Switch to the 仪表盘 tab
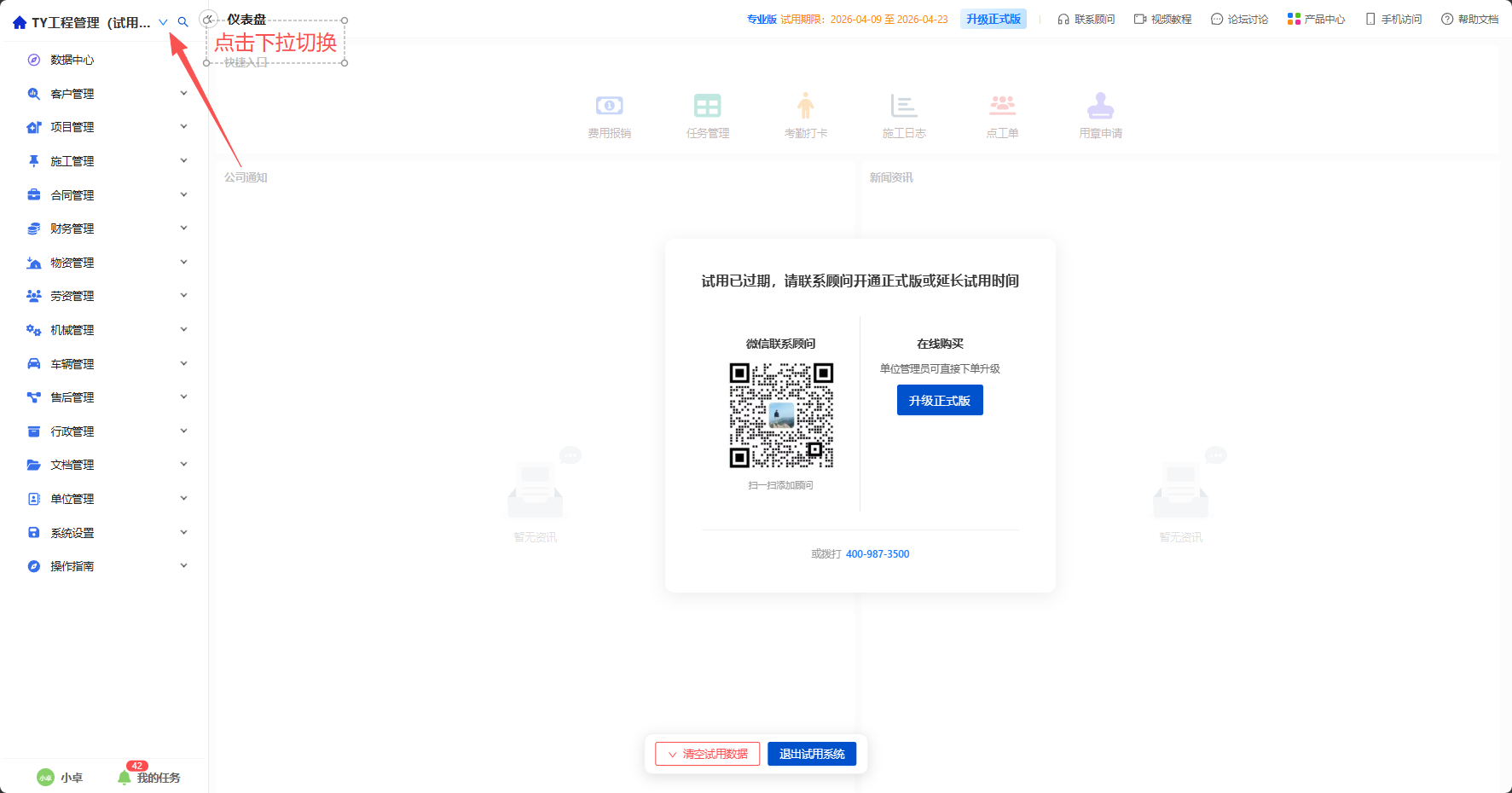The image size is (1512, 793). point(246,19)
